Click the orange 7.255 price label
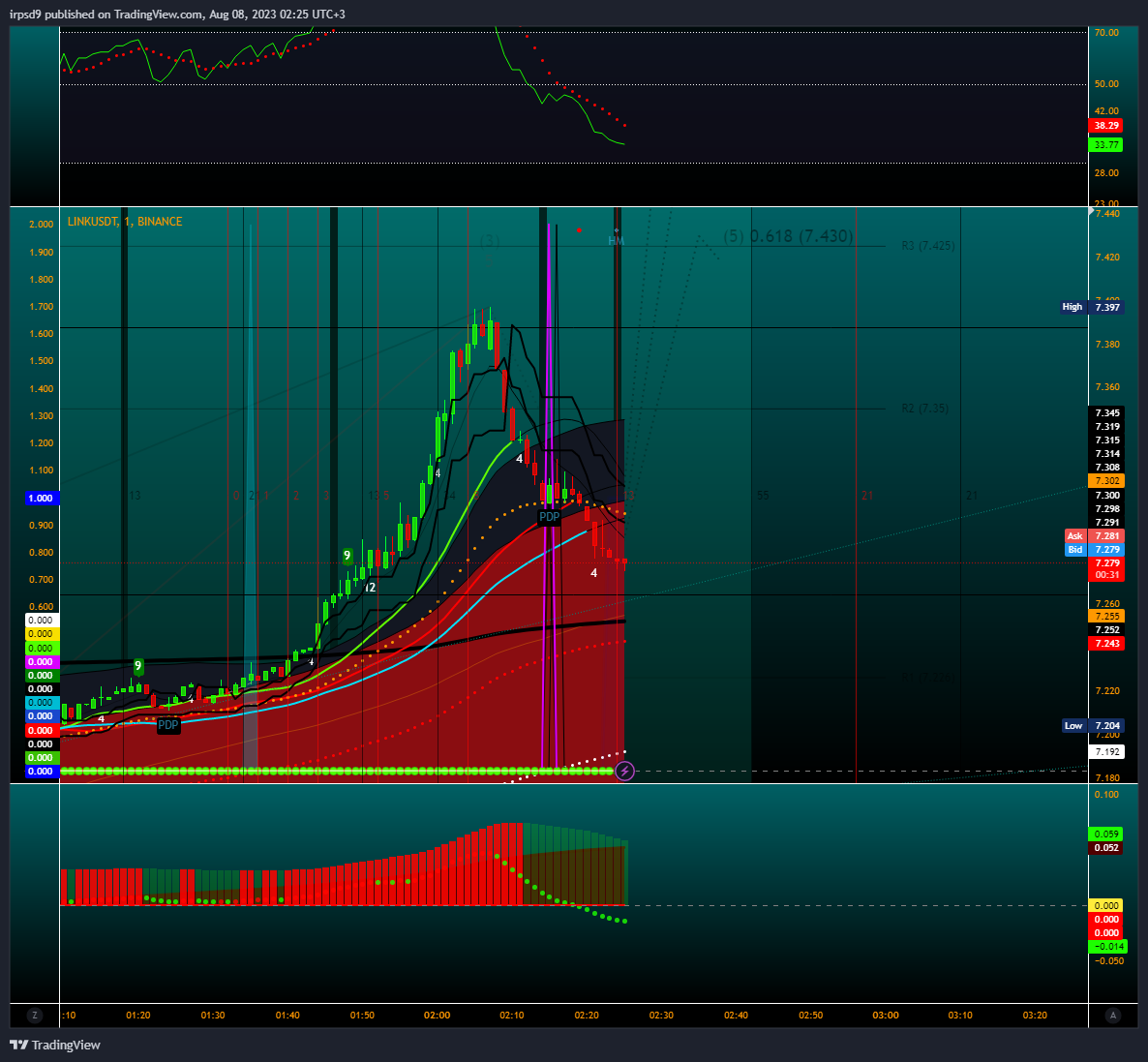The image size is (1148, 1062). point(1106,617)
